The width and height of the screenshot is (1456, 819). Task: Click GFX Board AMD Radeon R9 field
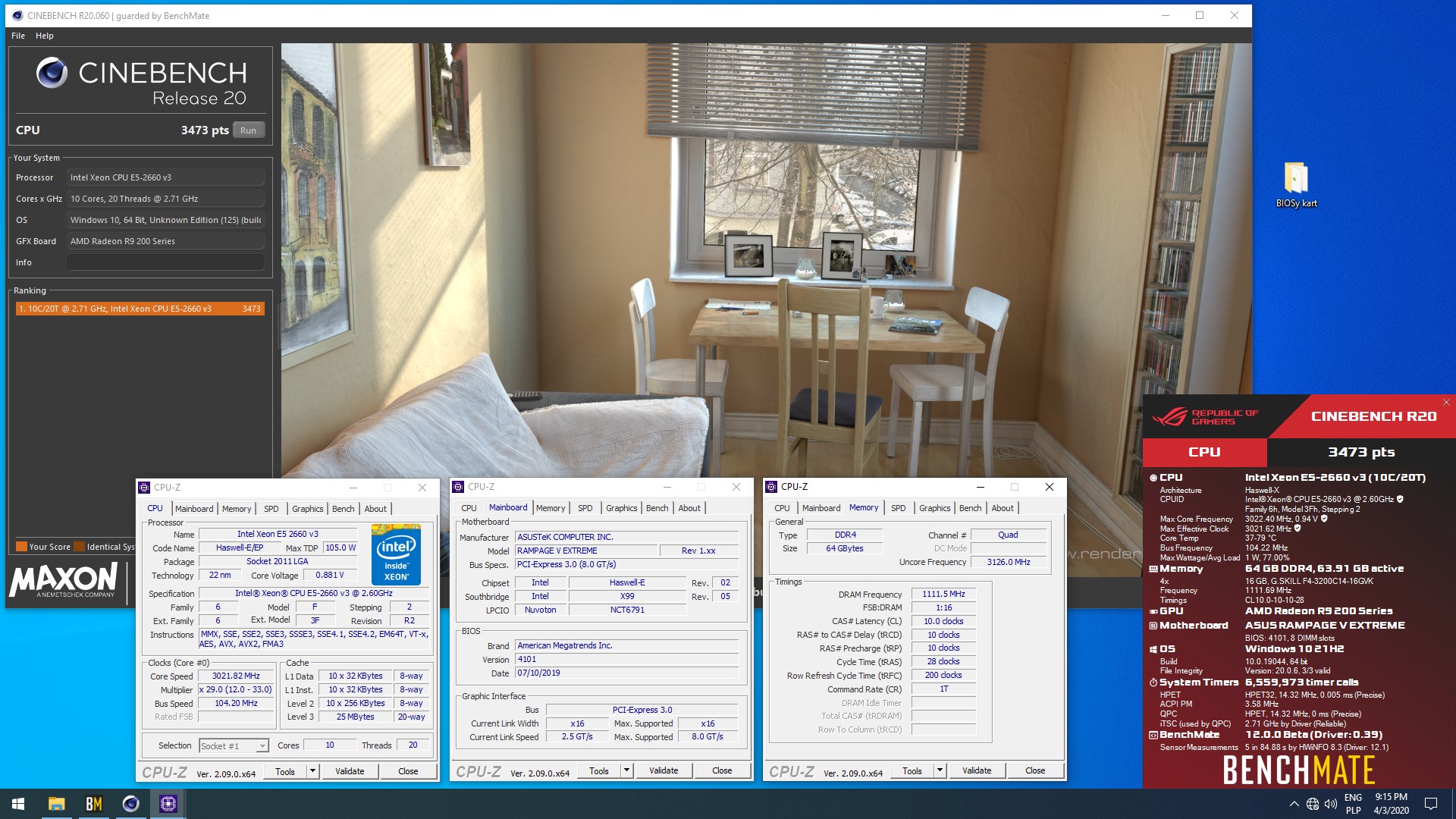pos(165,241)
